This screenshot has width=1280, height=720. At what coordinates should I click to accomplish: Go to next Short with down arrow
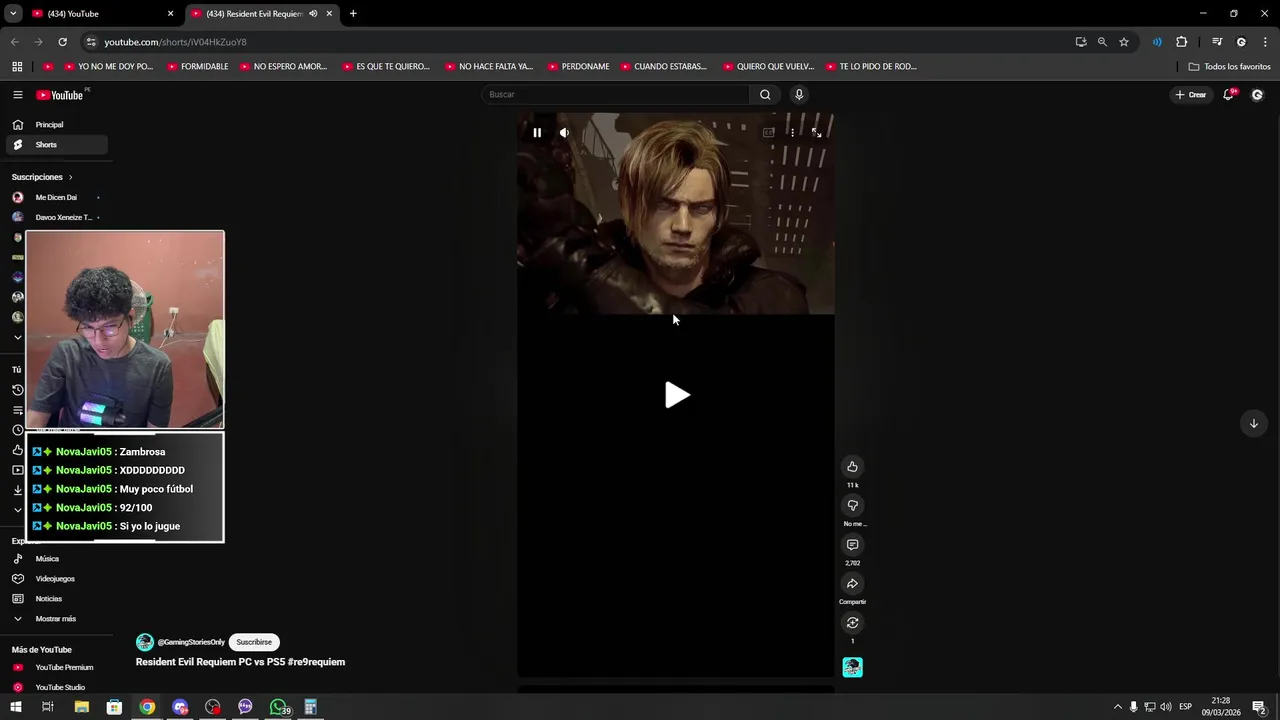(1253, 423)
